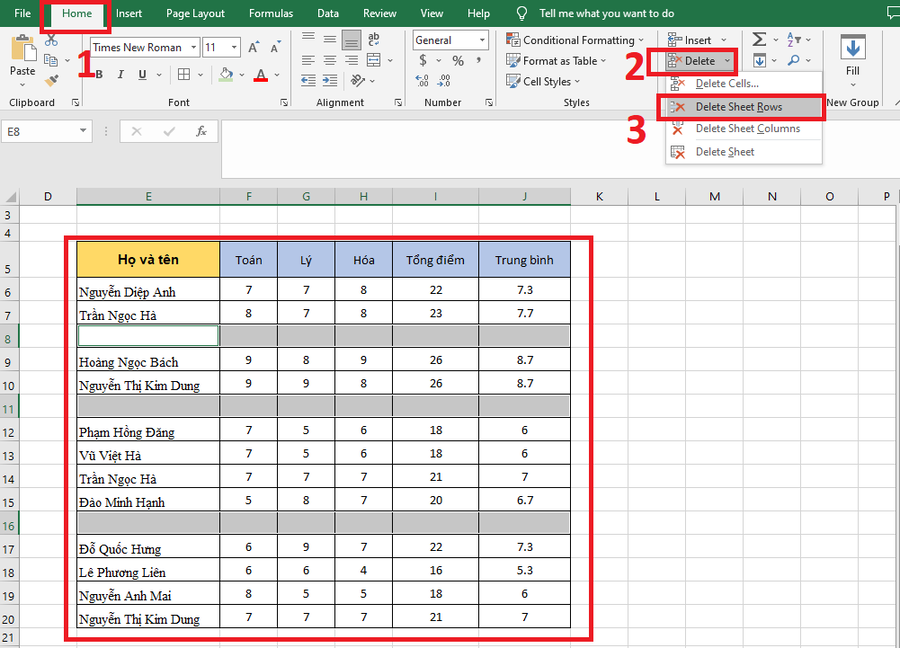900x648 pixels.
Task: Click the Insert Function fx icon
Action: 201,131
